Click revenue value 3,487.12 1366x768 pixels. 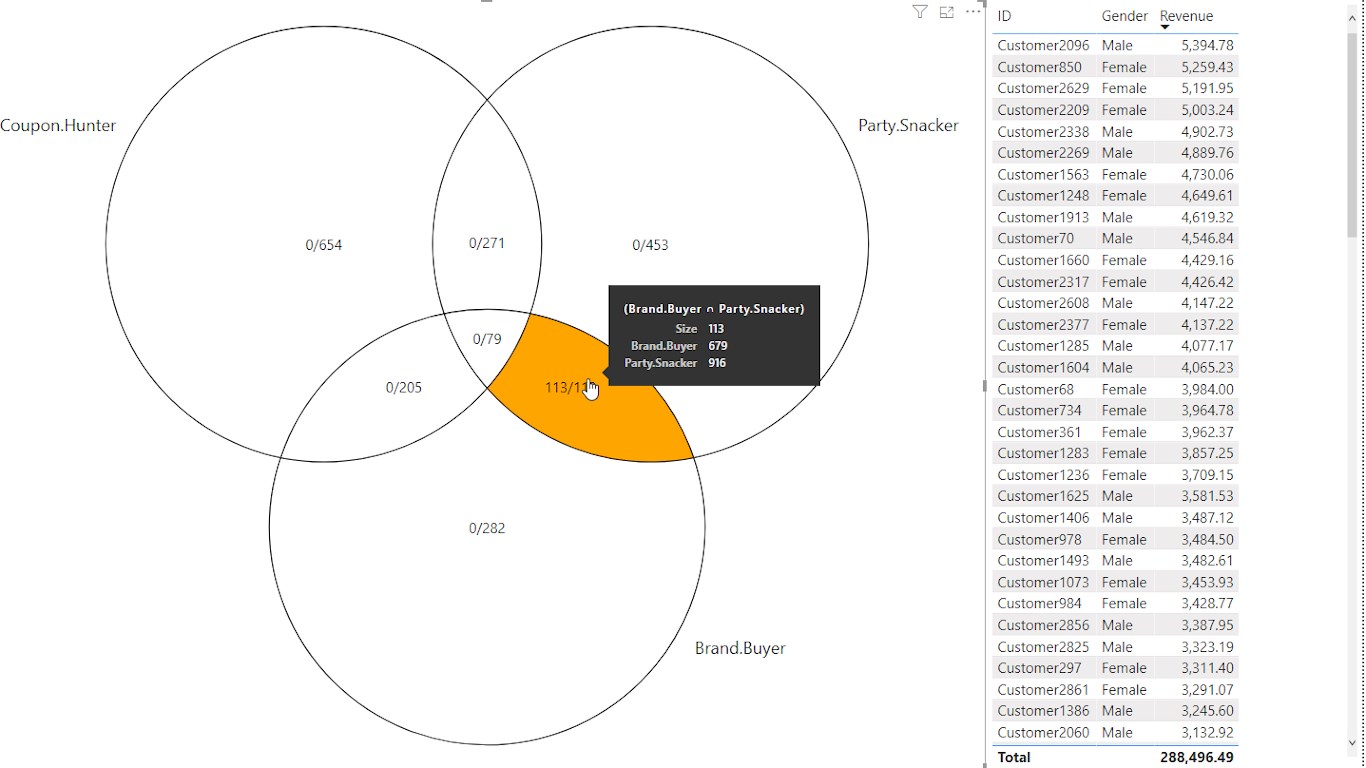(1207, 518)
